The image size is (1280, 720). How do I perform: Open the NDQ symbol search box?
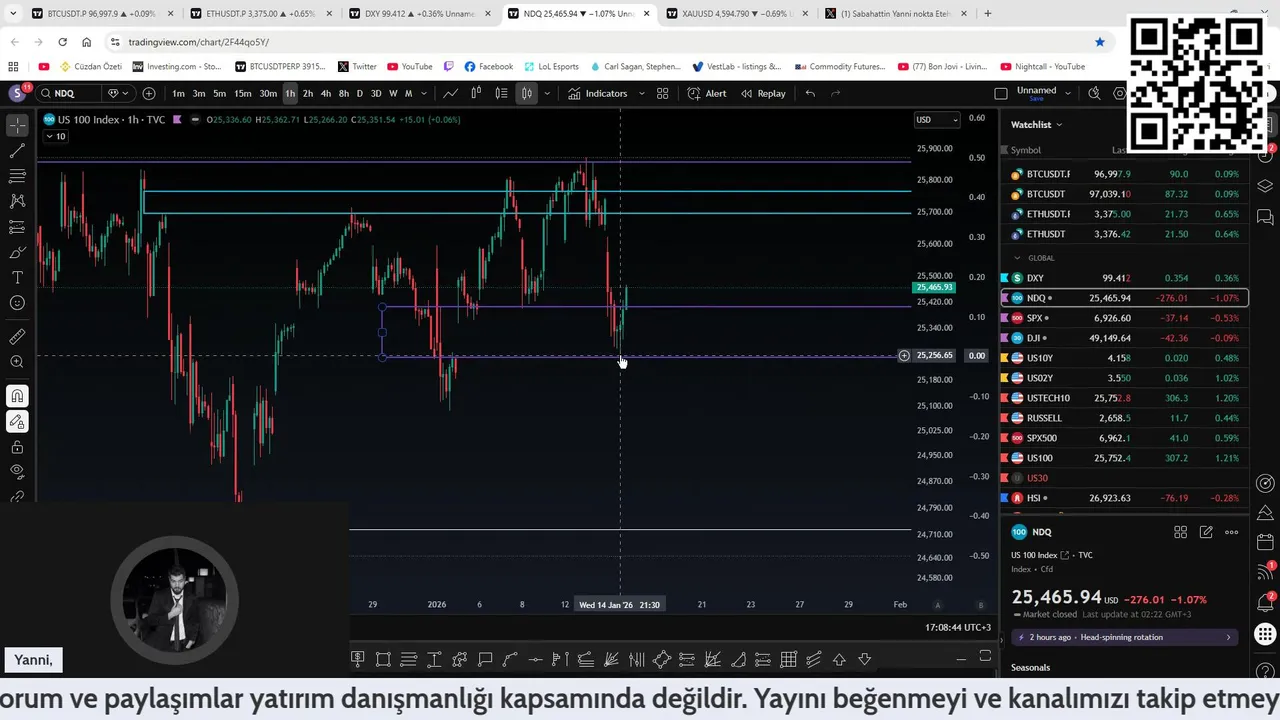point(68,93)
